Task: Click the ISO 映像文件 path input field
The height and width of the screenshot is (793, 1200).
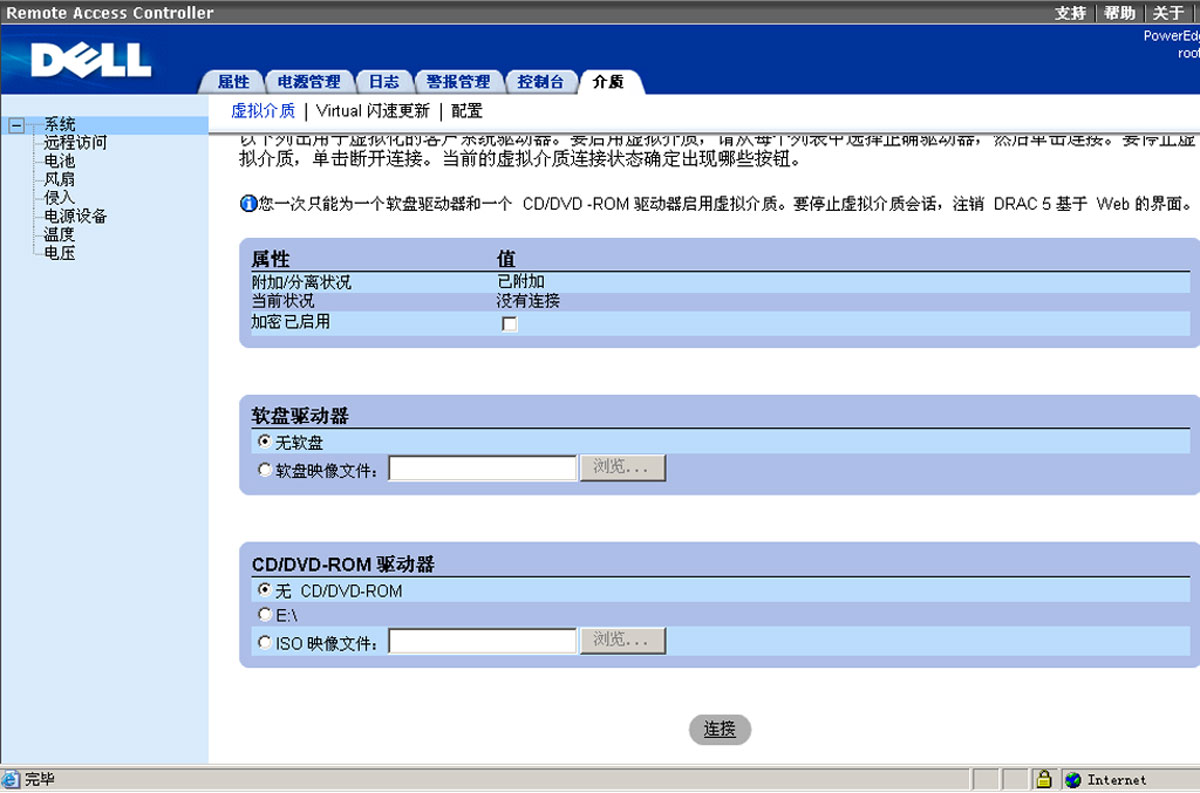Action: point(483,641)
